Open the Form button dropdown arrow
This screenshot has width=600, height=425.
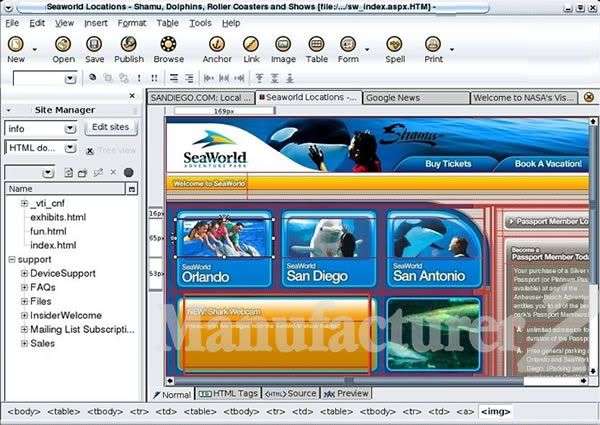(x=367, y=49)
